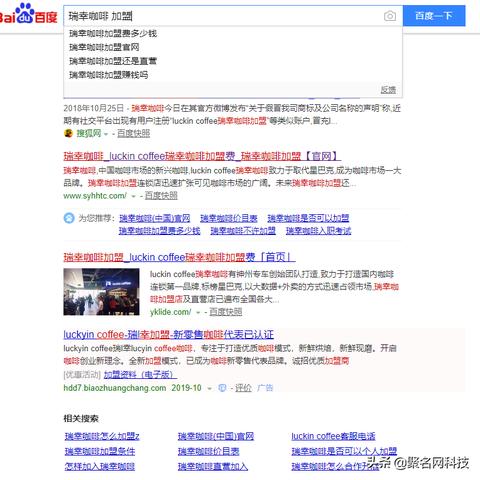
Task: Click the luckin coffee store thumbnail
Action: click(101, 292)
